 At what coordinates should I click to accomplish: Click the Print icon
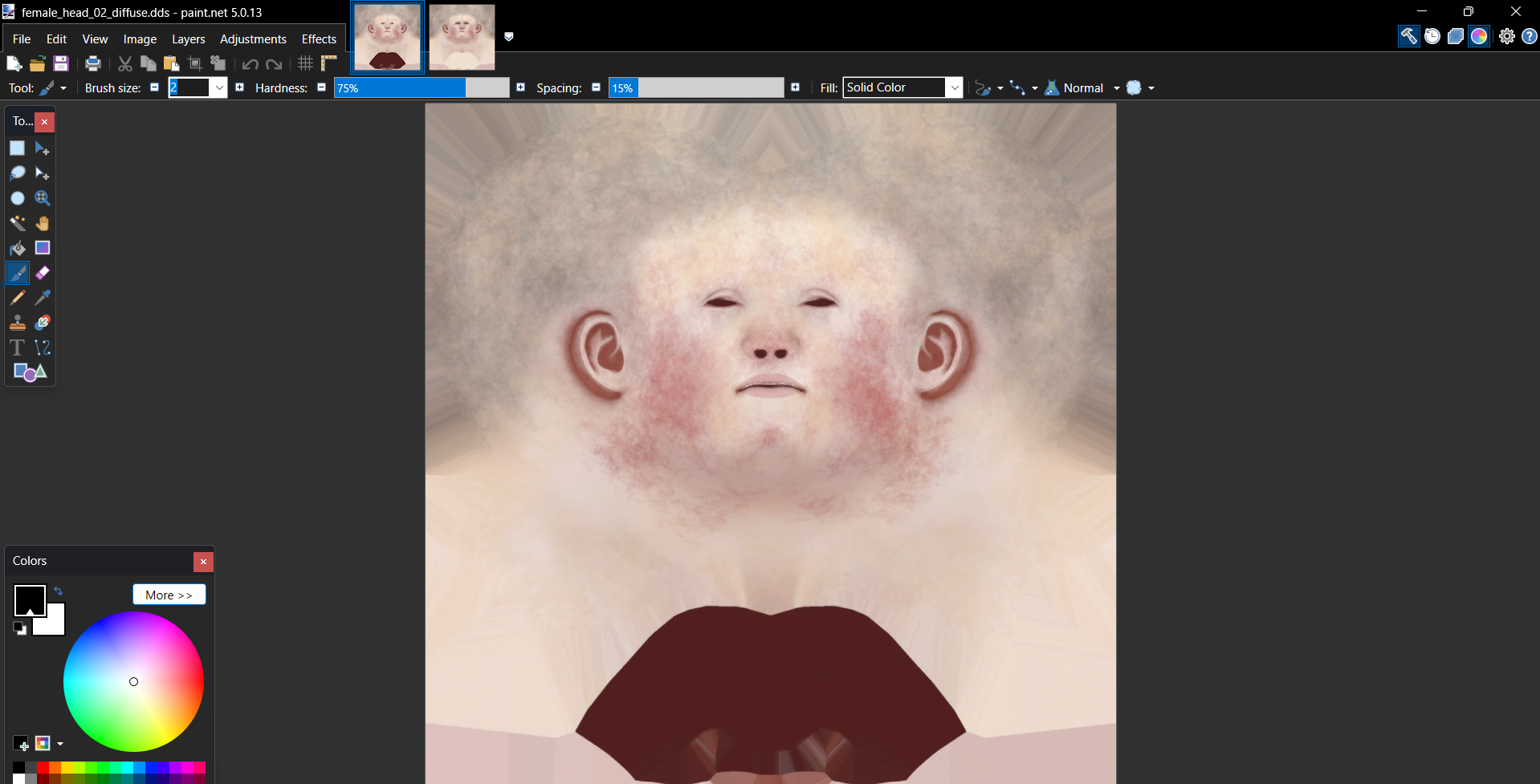tap(93, 63)
